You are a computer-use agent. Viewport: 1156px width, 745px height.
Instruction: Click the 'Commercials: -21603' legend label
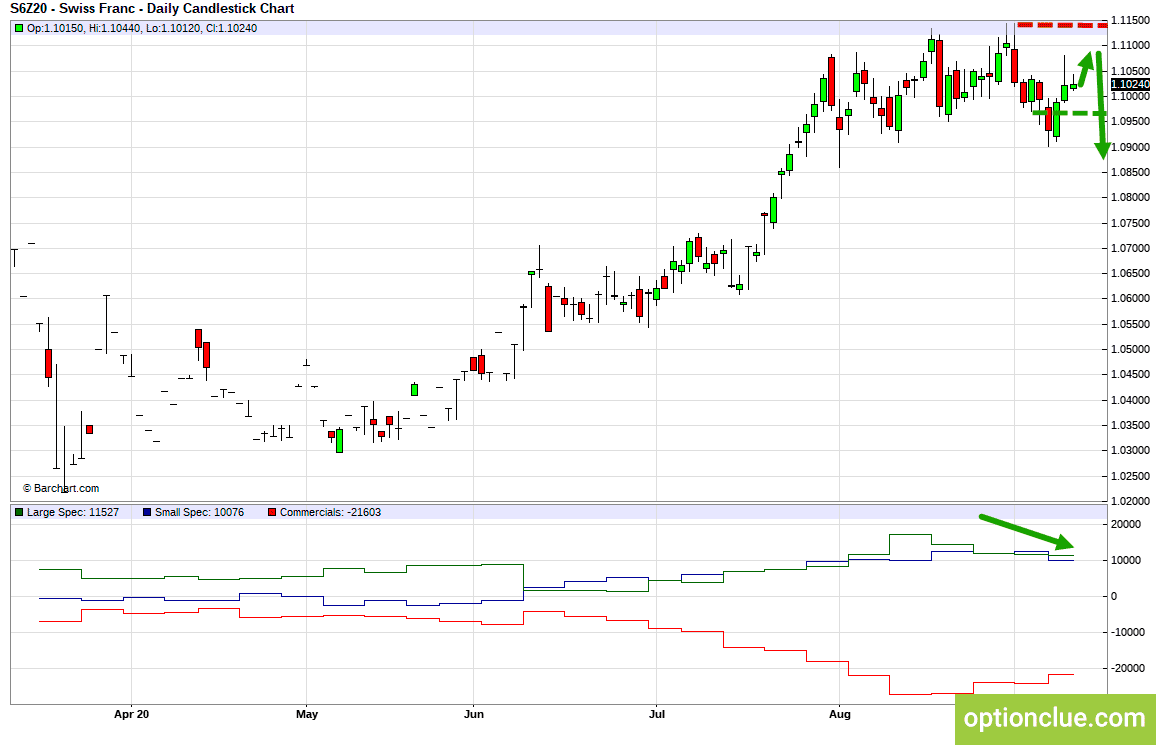pos(330,512)
